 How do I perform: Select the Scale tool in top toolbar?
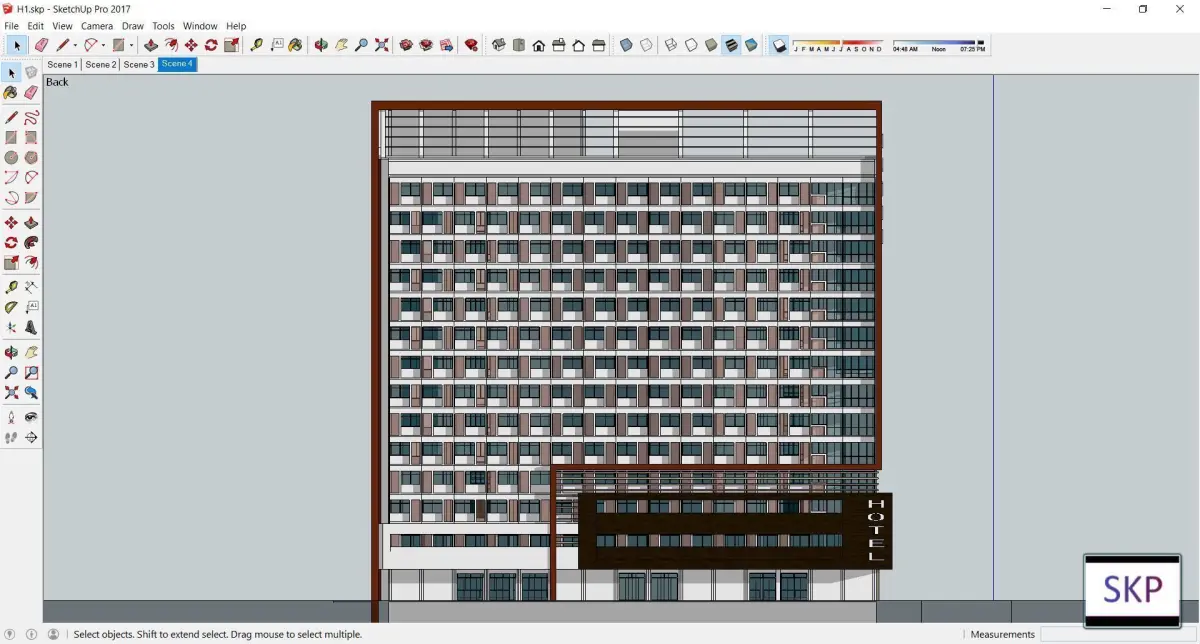(231, 45)
